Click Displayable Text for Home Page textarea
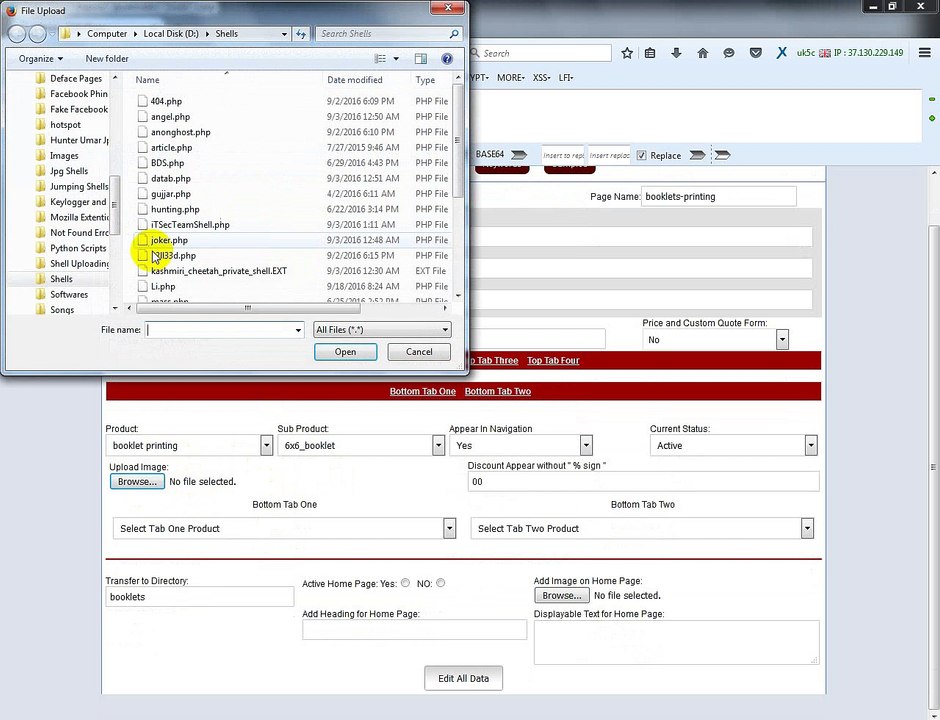The width and height of the screenshot is (940, 720). tap(676, 642)
